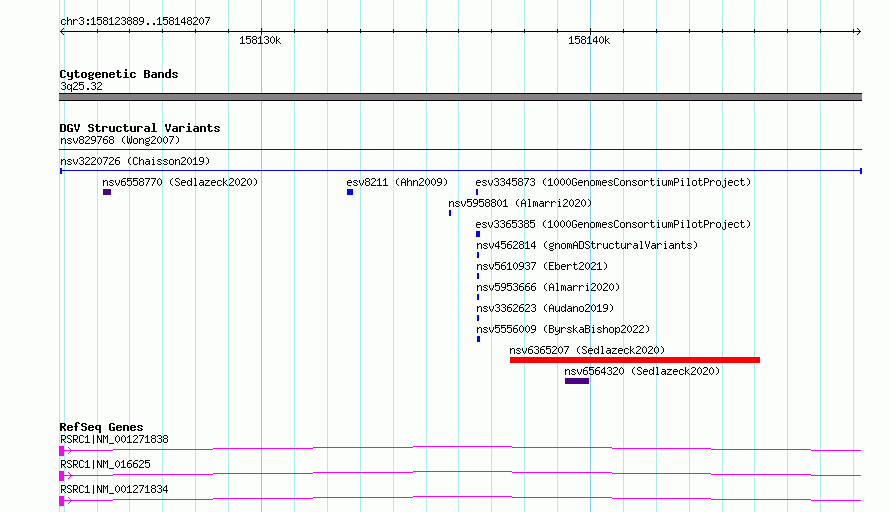Click the 158130k ruler position label
The image size is (890, 512).
pyautogui.click(x=260, y=40)
